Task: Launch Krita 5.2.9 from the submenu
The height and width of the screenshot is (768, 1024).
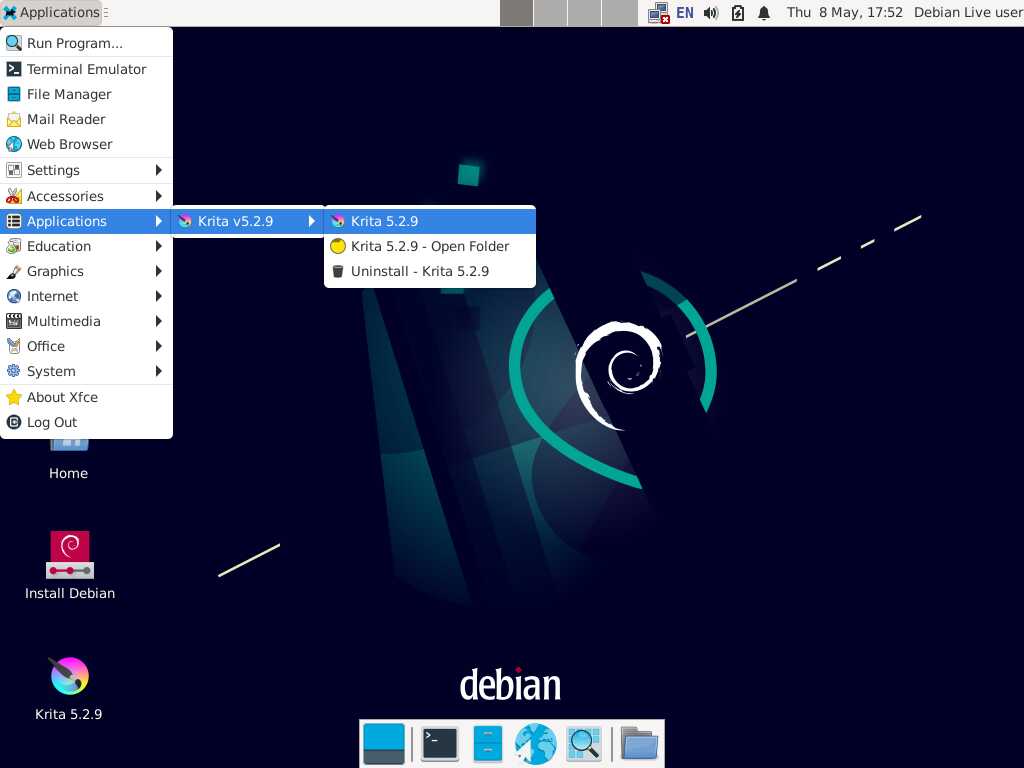Action: (x=430, y=221)
